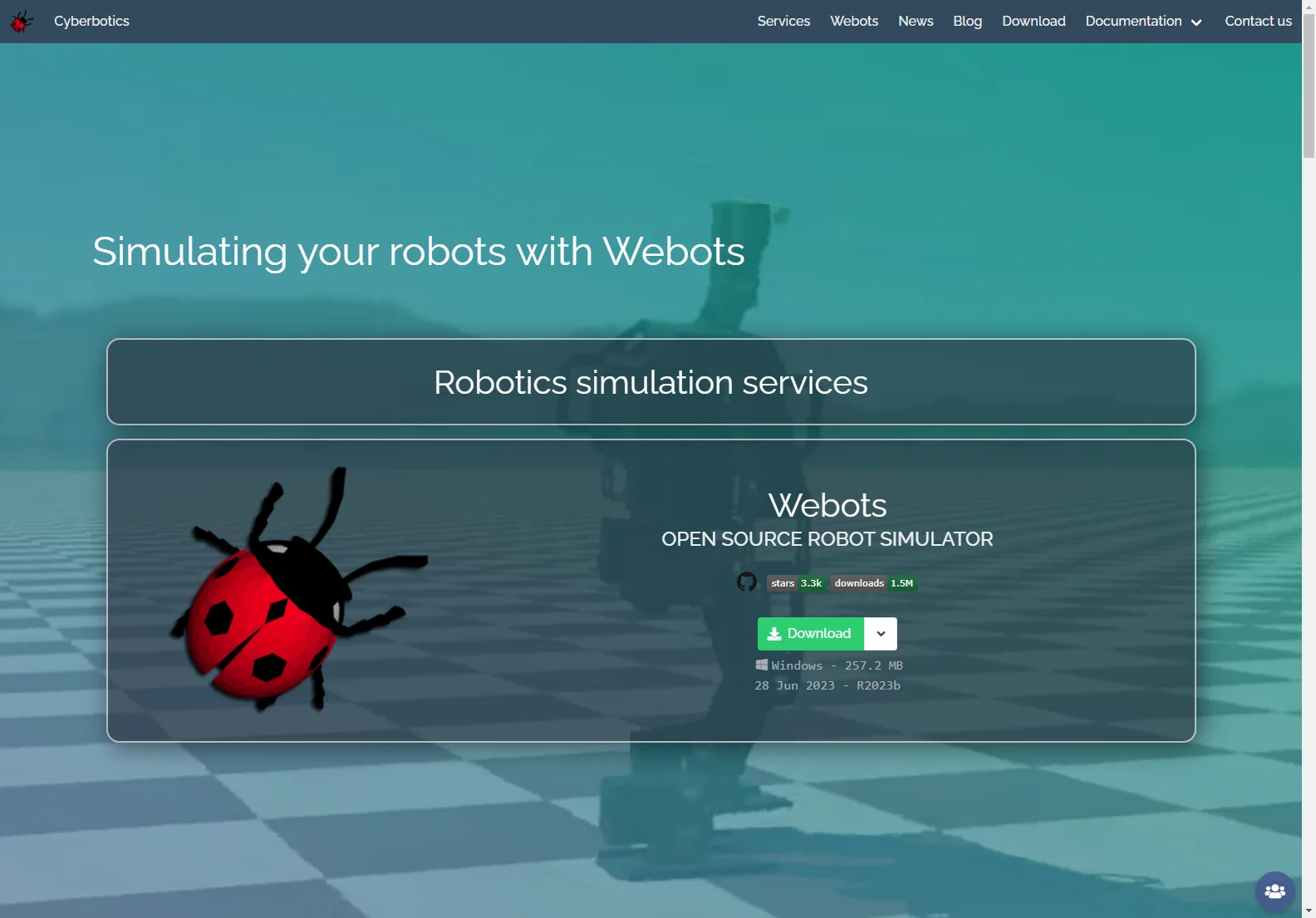The image size is (1316, 918).
Task: Click the page vertical scrollbar thumb
Action: click(1309, 85)
